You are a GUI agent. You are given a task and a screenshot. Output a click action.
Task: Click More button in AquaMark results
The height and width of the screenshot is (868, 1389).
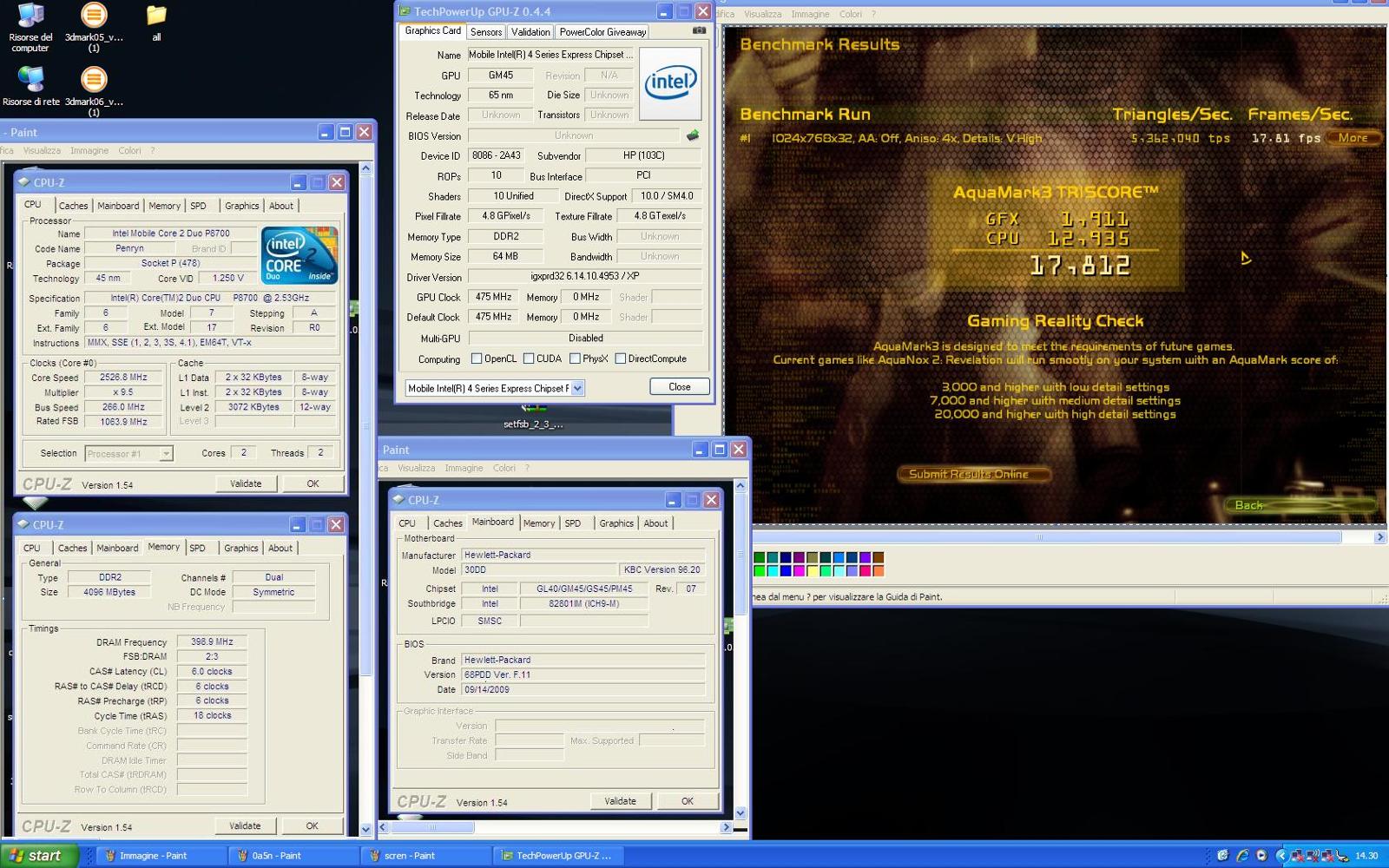coord(1353,137)
